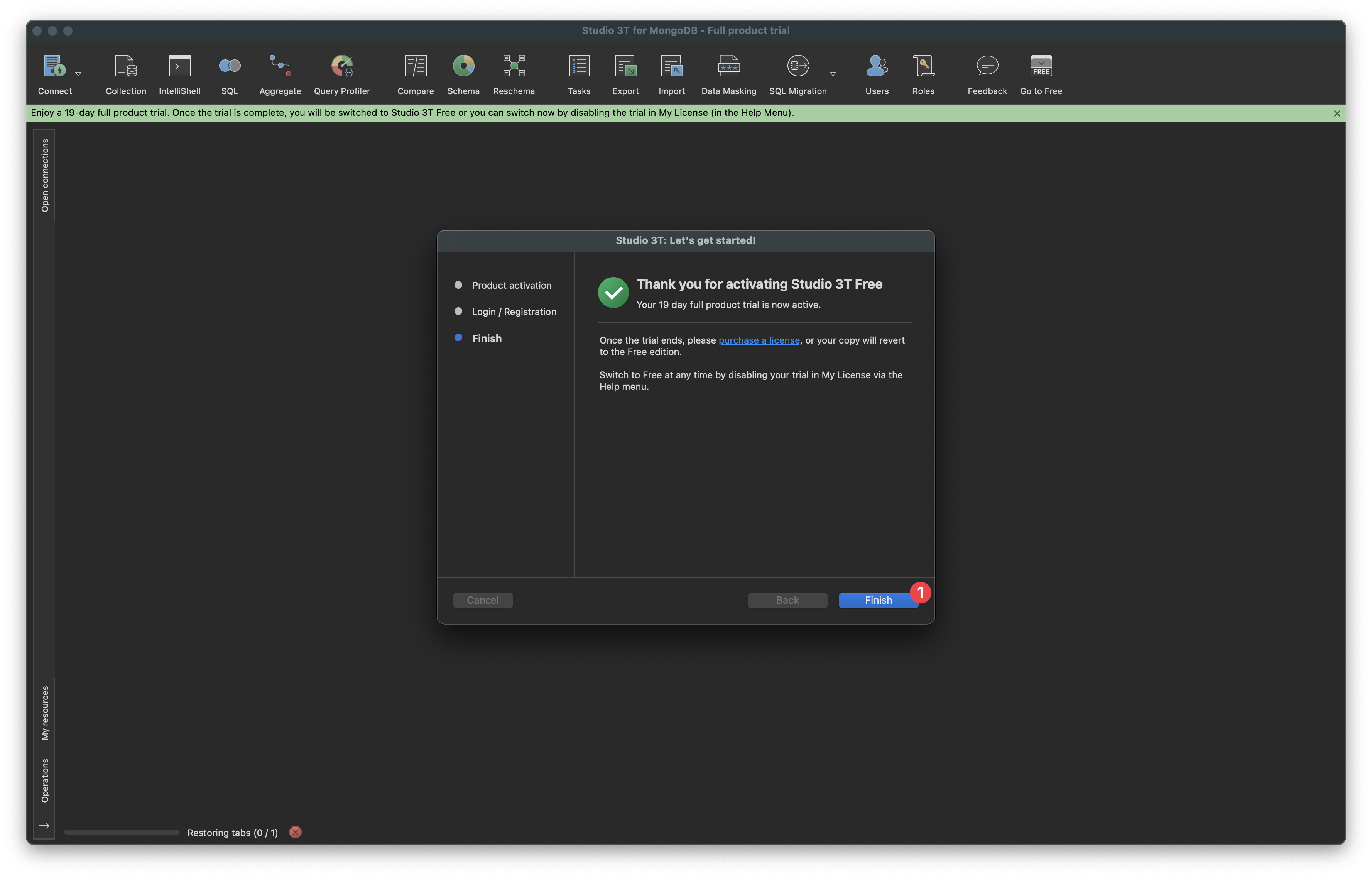Image resolution: width=1372 pixels, height=877 pixels.
Task: Open the Operations side tab
Action: [44, 780]
